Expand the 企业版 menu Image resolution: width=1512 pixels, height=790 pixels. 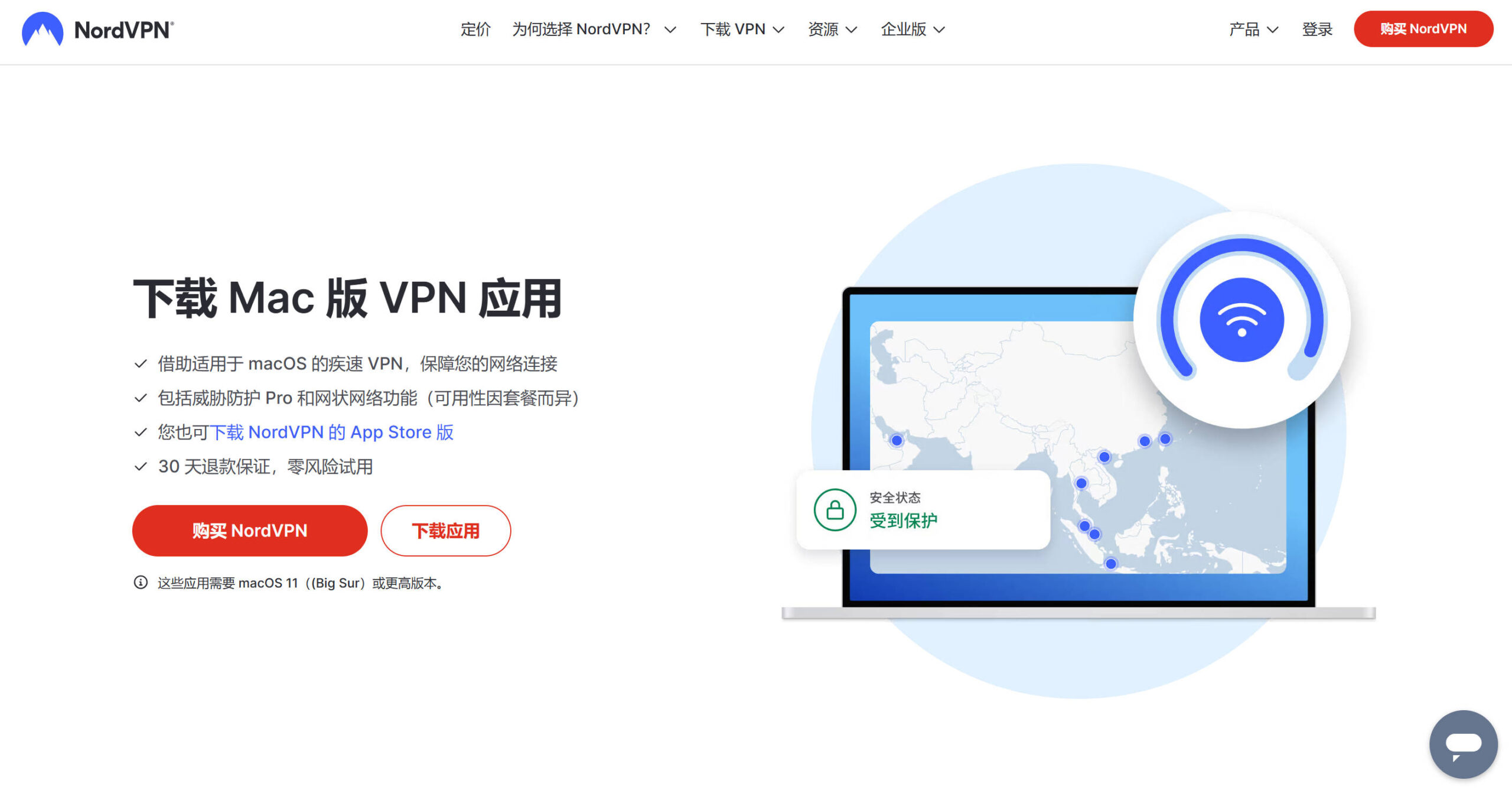[x=913, y=29]
